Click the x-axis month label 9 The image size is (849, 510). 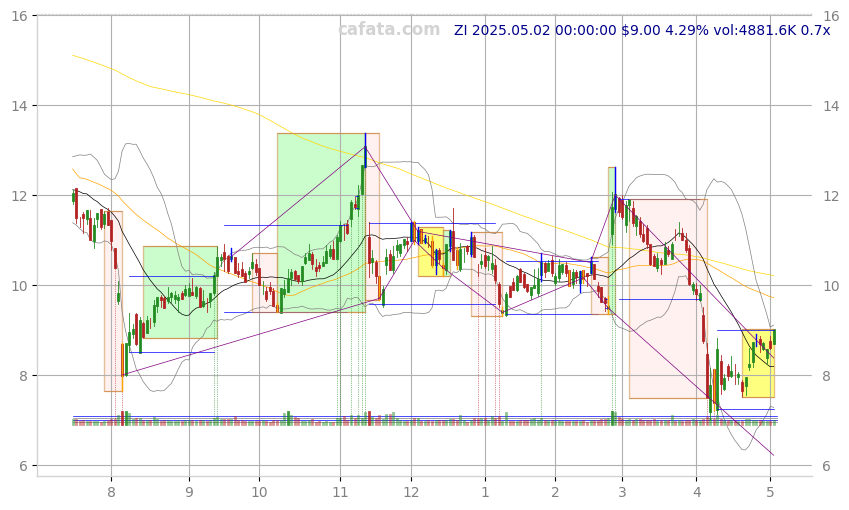[x=190, y=492]
